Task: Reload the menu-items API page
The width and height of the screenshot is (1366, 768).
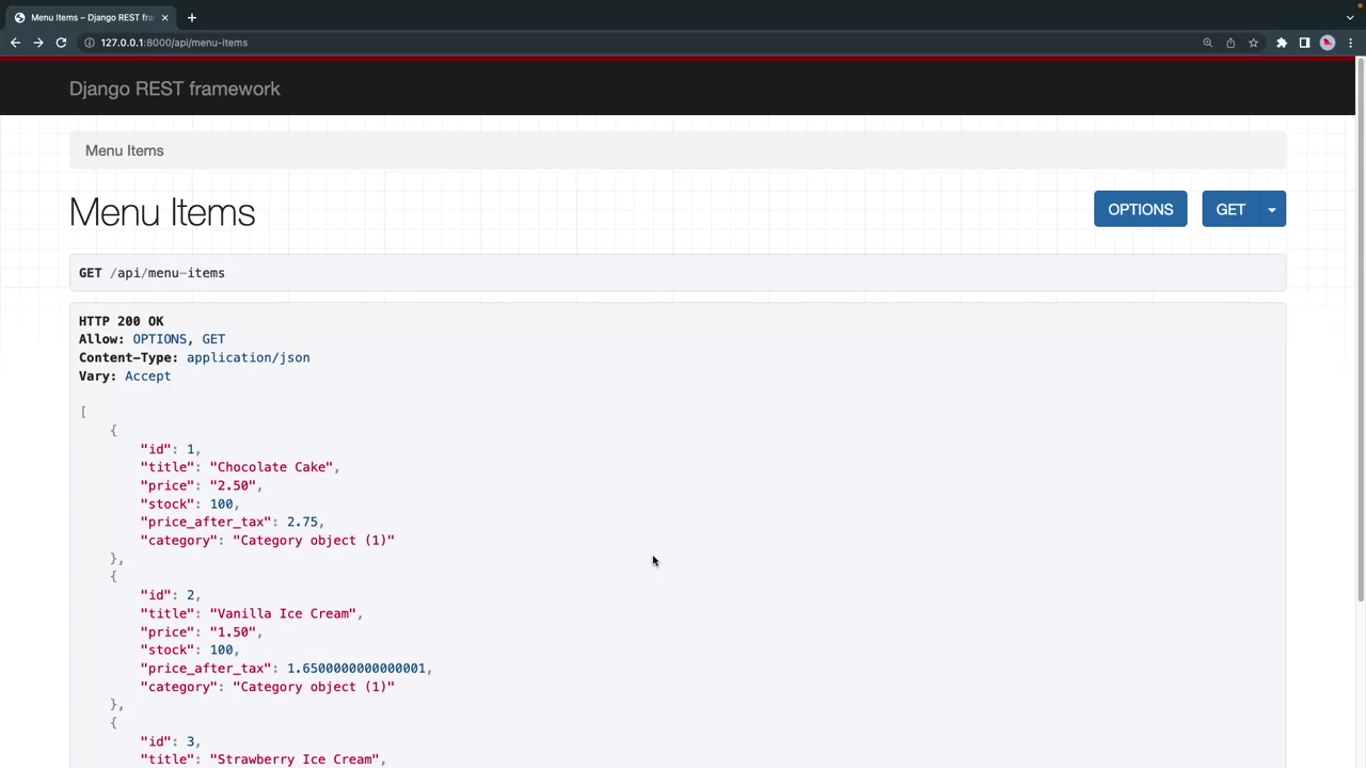Action: pos(61,43)
